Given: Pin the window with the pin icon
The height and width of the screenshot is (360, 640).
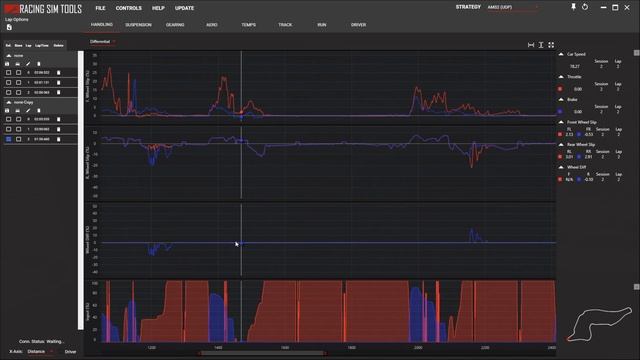Looking at the screenshot, I should pos(573,7).
